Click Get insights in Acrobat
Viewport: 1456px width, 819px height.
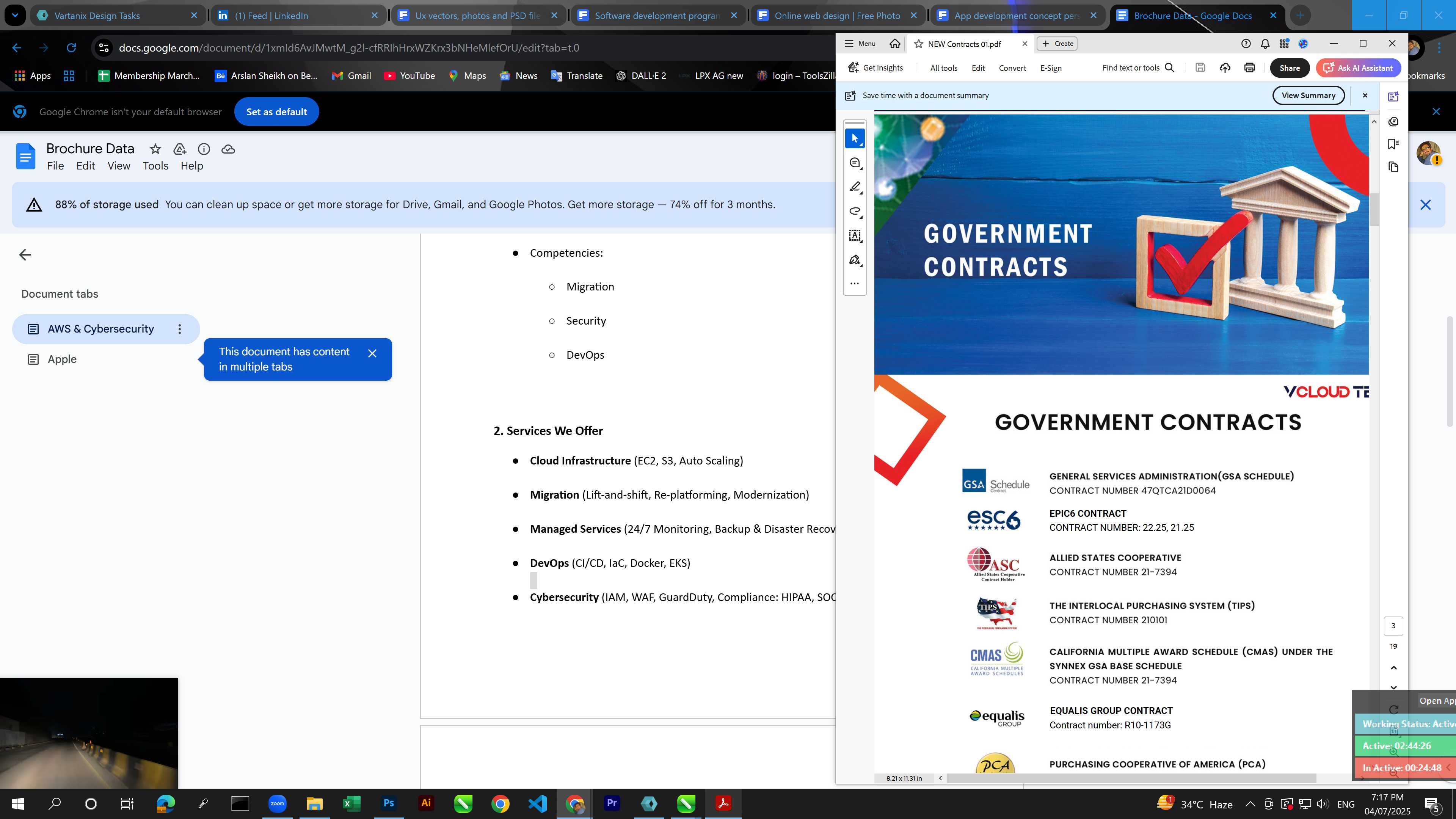875,68
